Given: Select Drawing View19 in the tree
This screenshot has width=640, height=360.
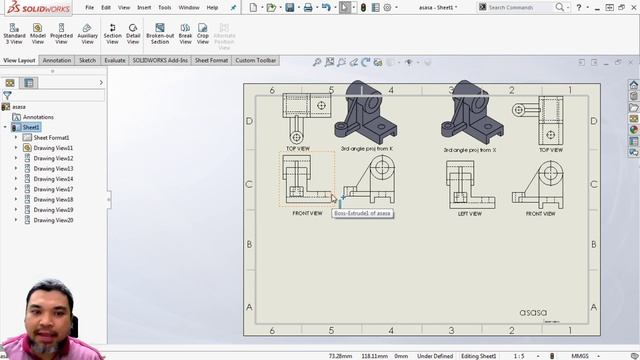Looking at the screenshot, I should click(53, 210).
